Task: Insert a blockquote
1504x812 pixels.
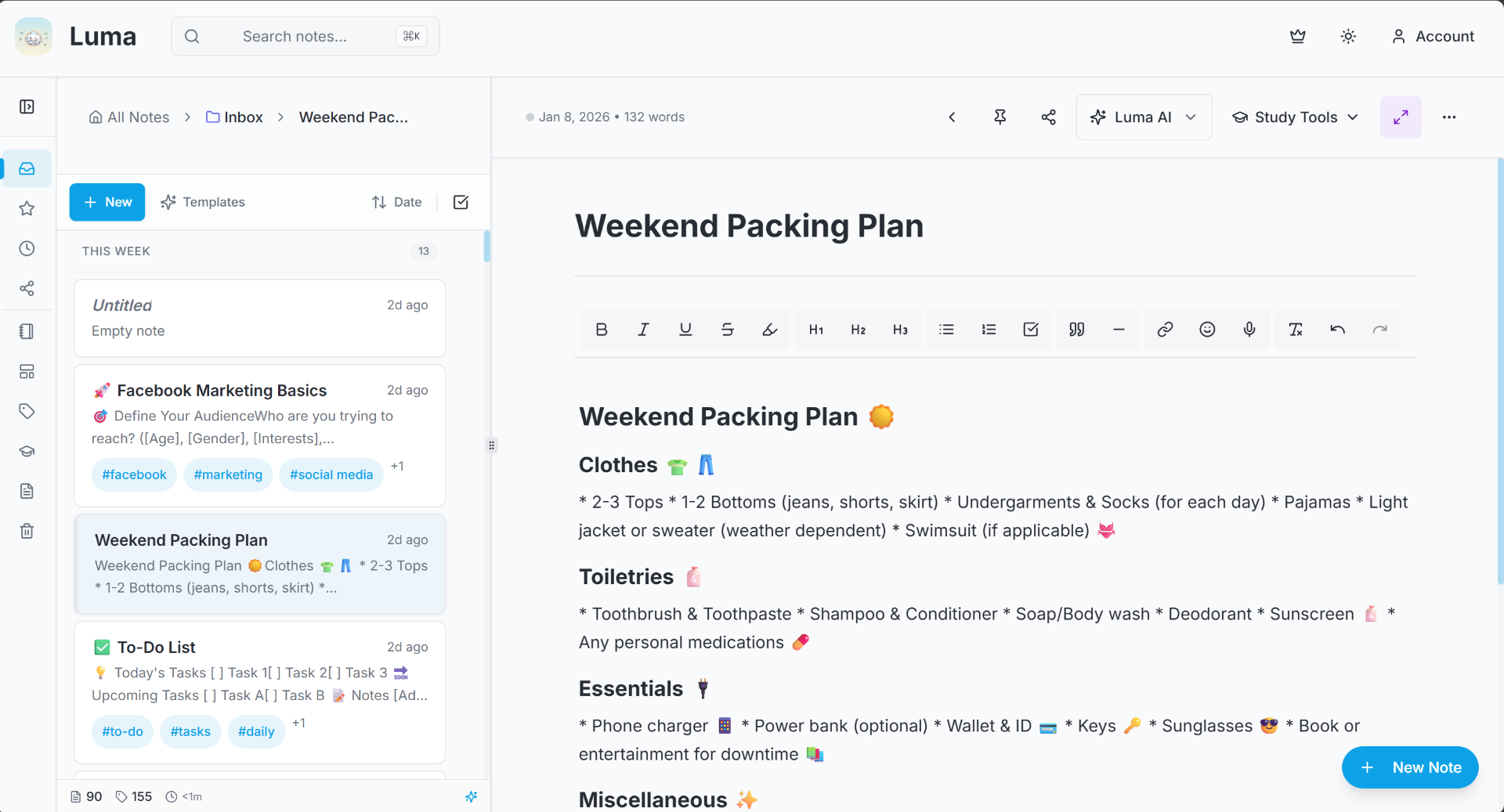Action: [1076, 330]
